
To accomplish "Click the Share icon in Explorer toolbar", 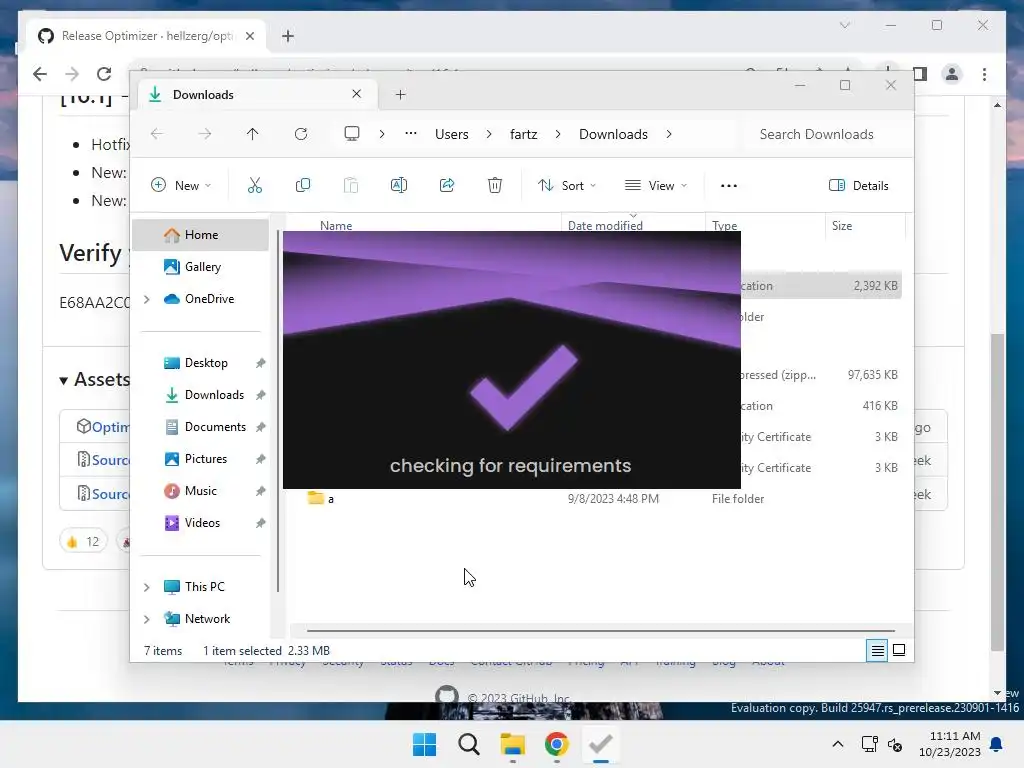I will pos(447,185).
